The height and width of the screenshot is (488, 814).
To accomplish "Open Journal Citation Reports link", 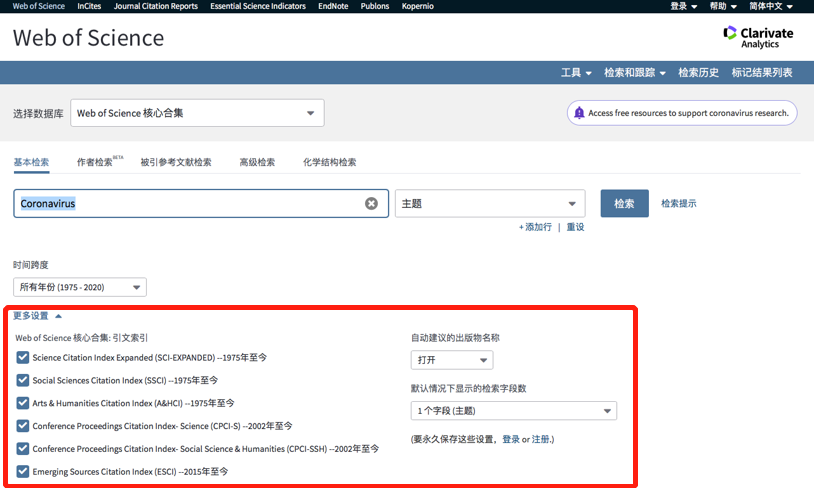I will 156,6.
